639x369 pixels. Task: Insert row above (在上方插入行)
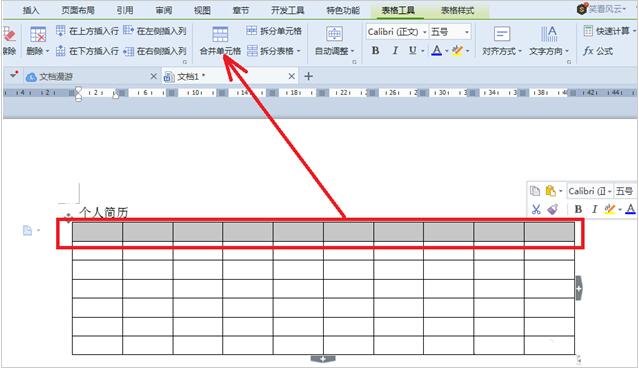click(x=87, y=31)
